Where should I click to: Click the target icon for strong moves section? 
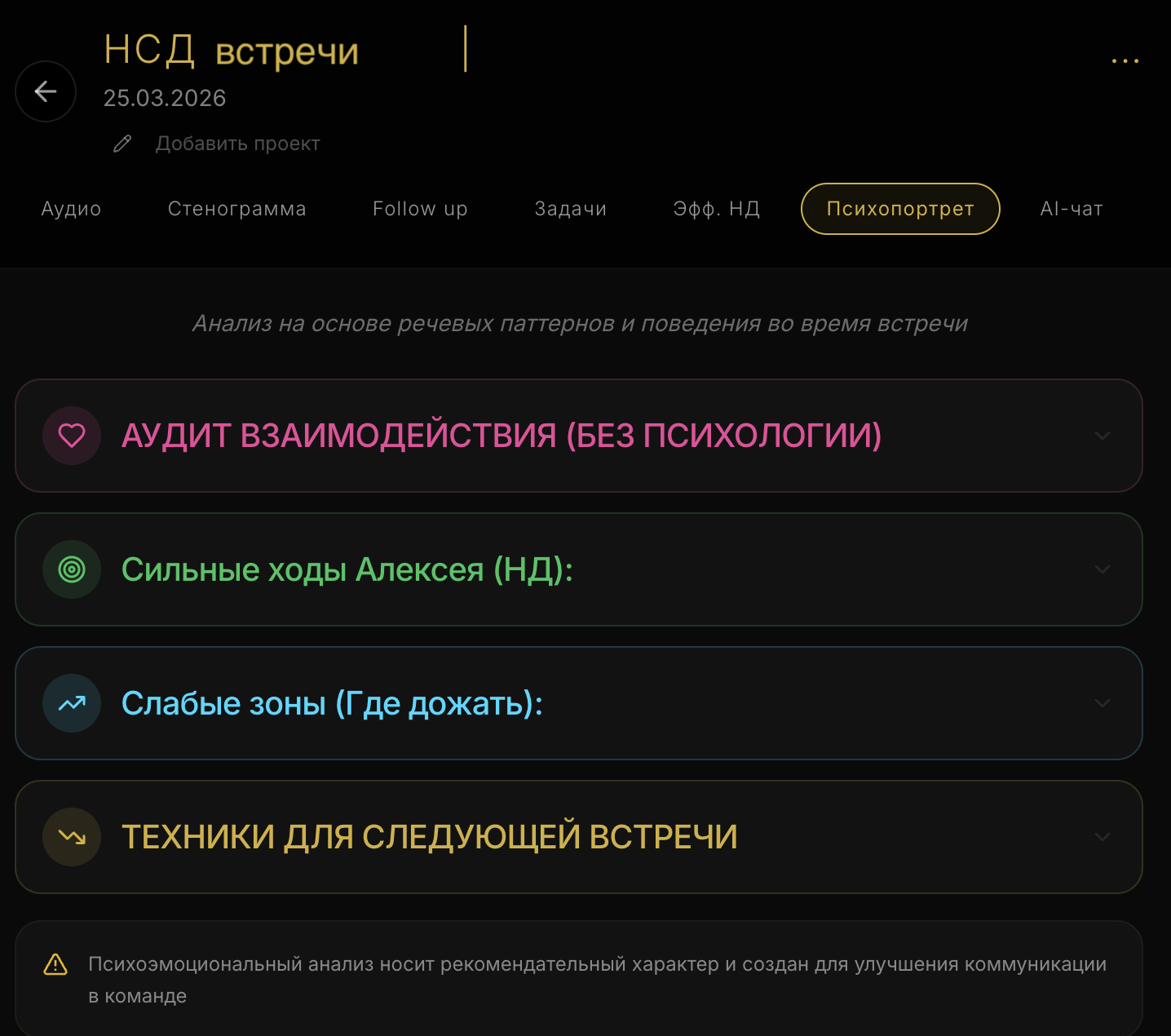point(72,569)
